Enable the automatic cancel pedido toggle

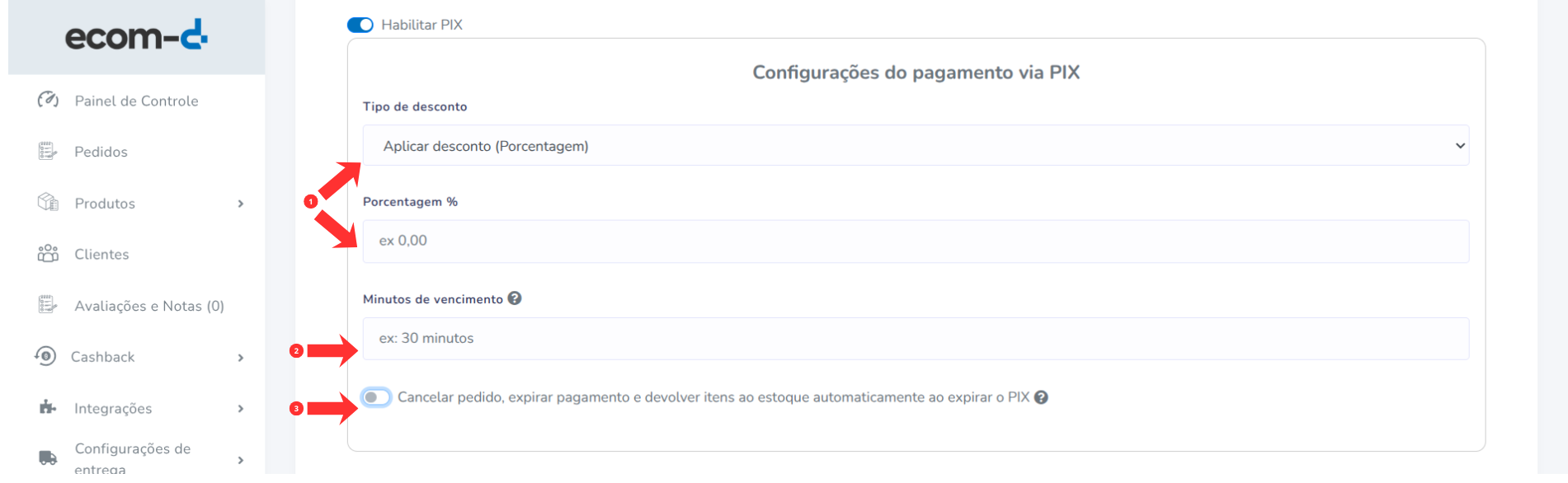click(x=376, y=397)
